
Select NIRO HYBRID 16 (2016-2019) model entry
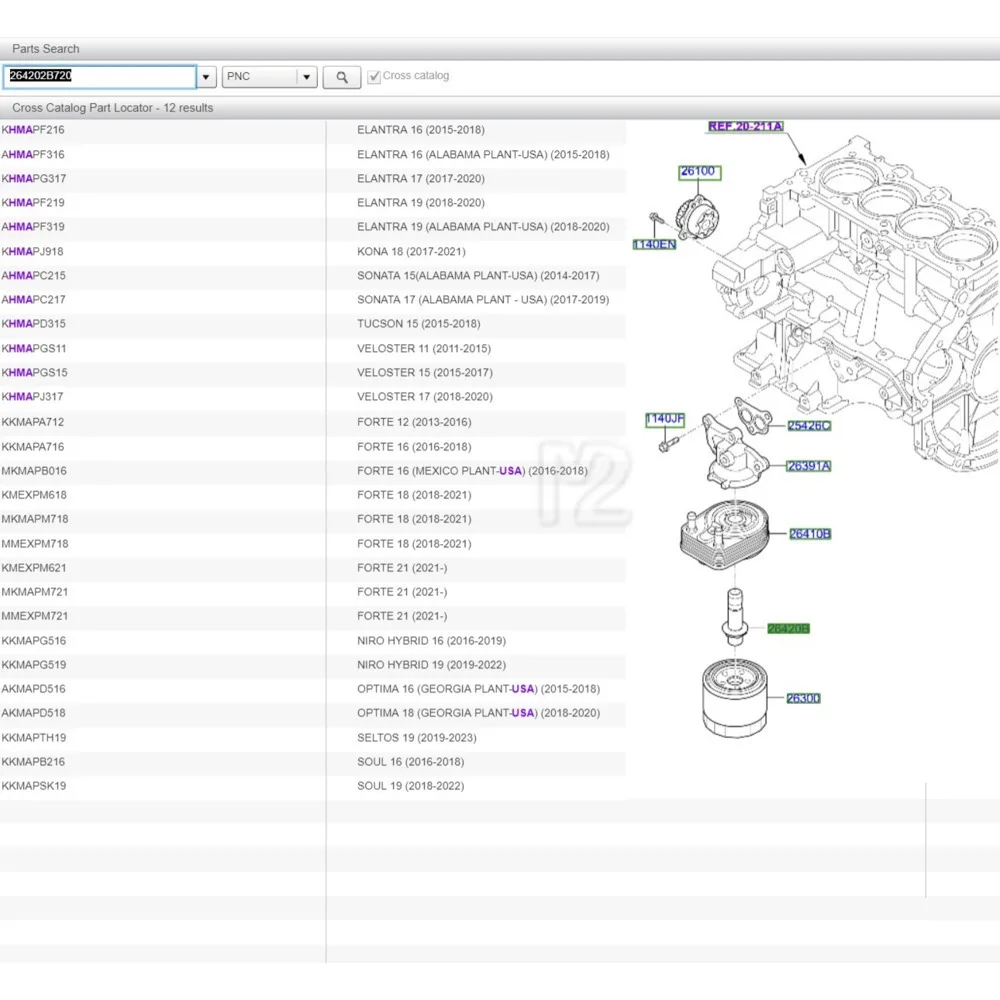coord(432,641)
